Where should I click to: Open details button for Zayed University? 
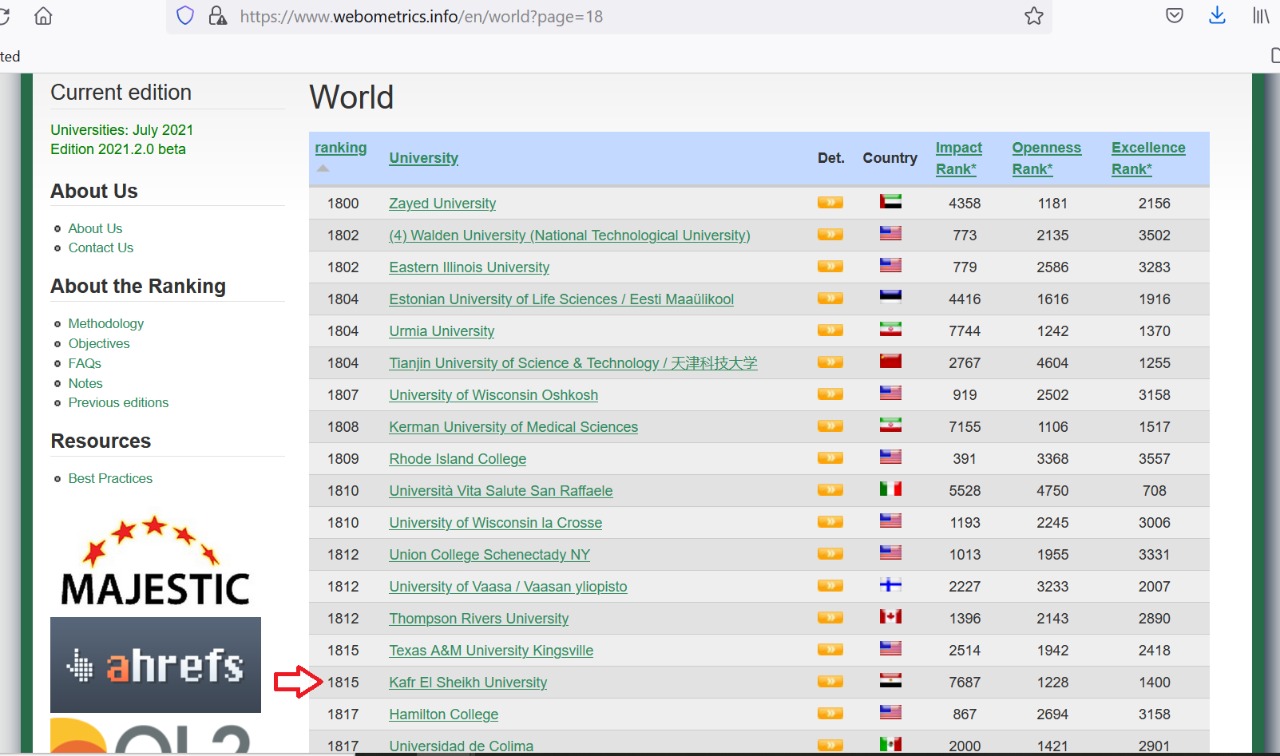click(x=829, y=203)
